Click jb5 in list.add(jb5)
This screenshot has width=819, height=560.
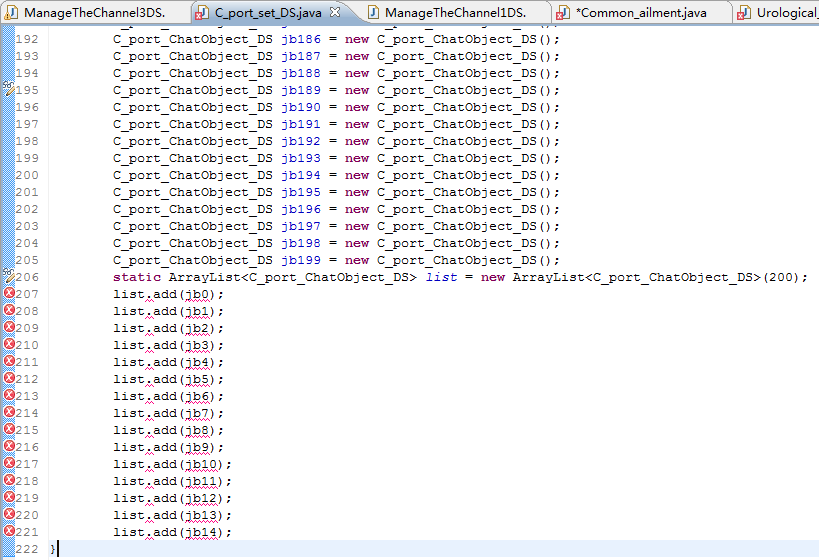point(197,380)
